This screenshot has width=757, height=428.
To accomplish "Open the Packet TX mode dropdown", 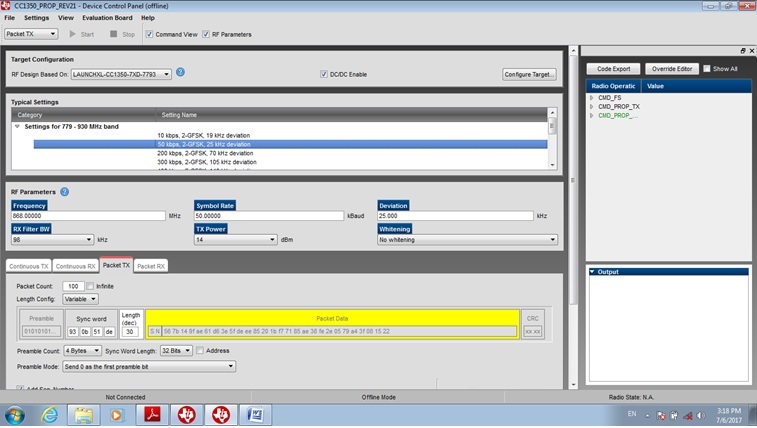I will click(31, 34).
